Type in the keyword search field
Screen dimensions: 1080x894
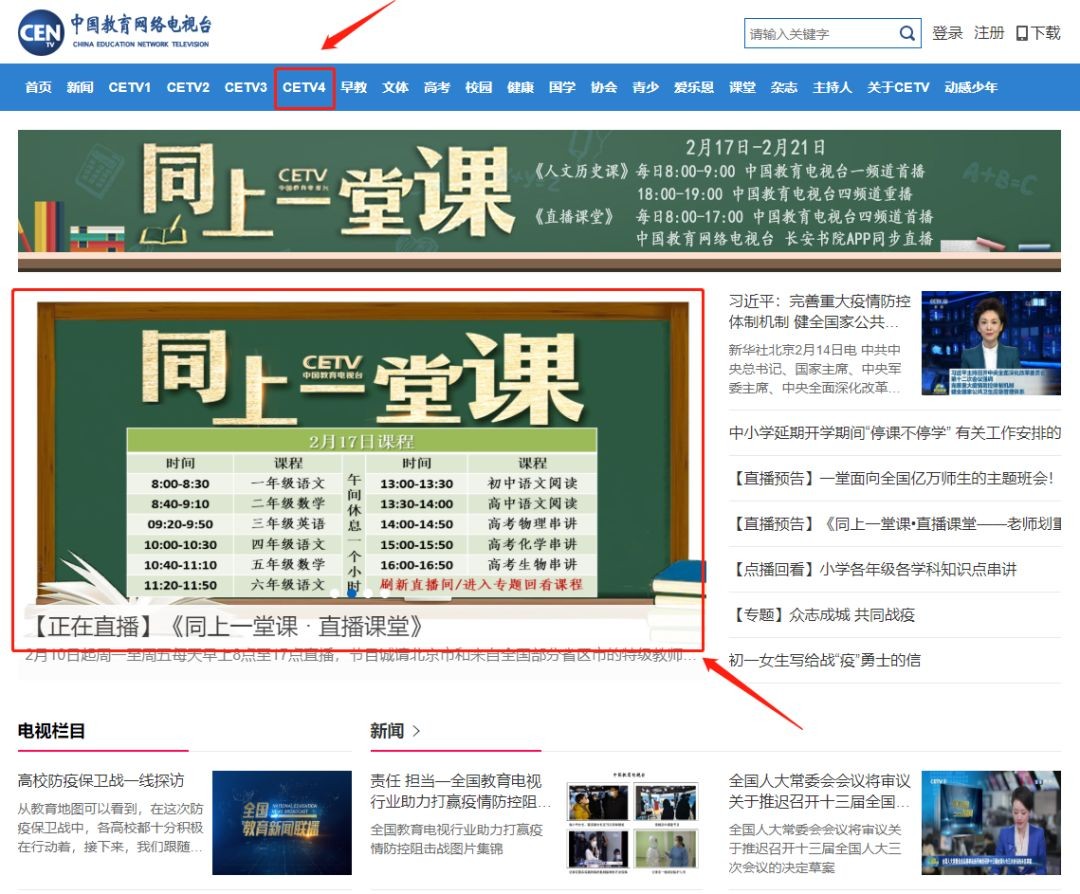click(x=820, y=33)
